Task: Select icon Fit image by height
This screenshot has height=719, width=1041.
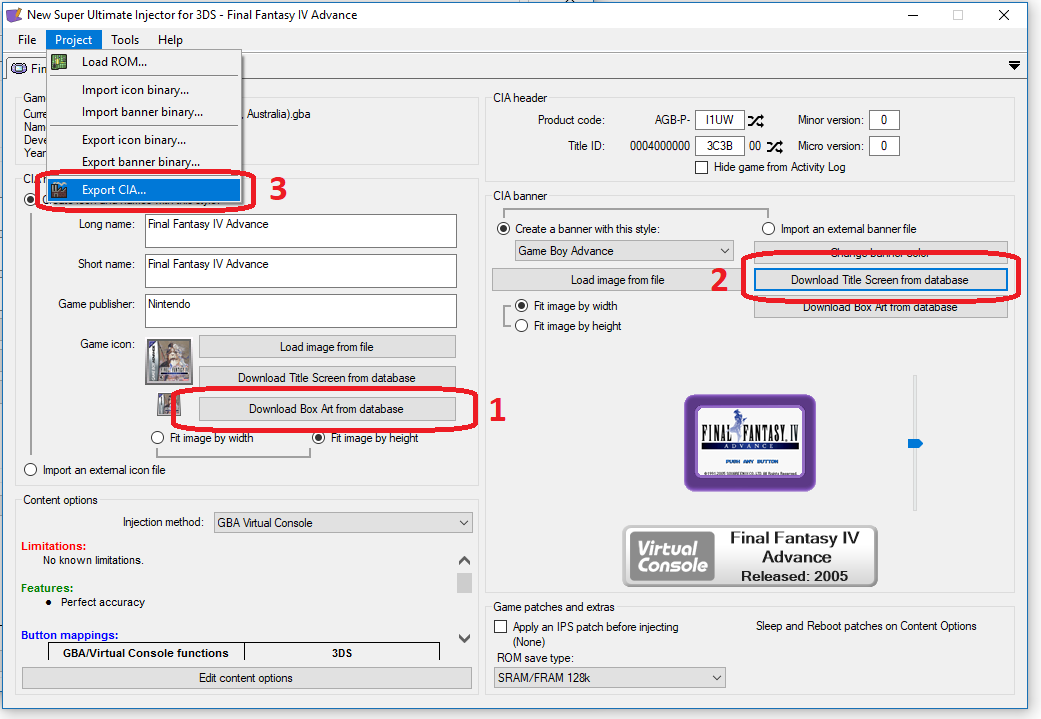Action: tap(319, 438)
